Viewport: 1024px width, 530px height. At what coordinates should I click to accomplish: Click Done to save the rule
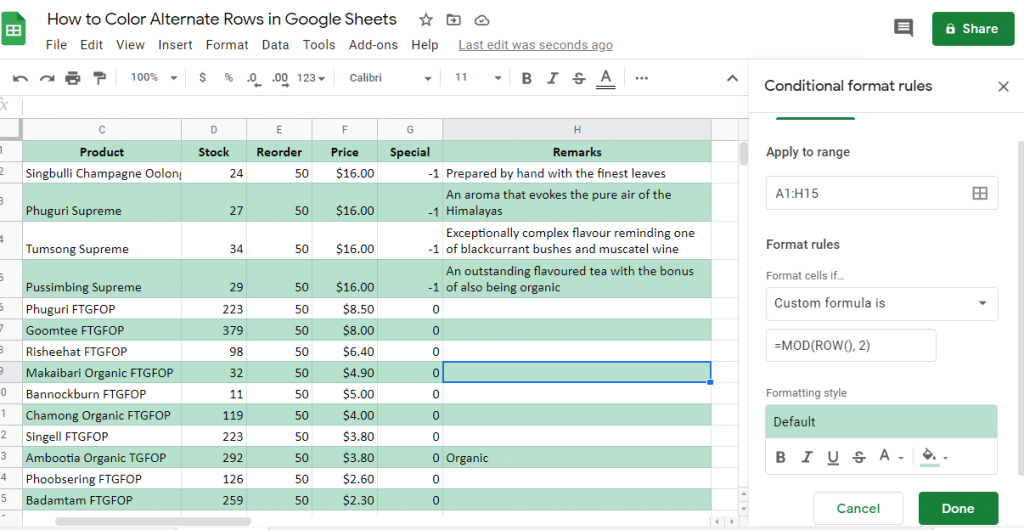tap(958, 508)
